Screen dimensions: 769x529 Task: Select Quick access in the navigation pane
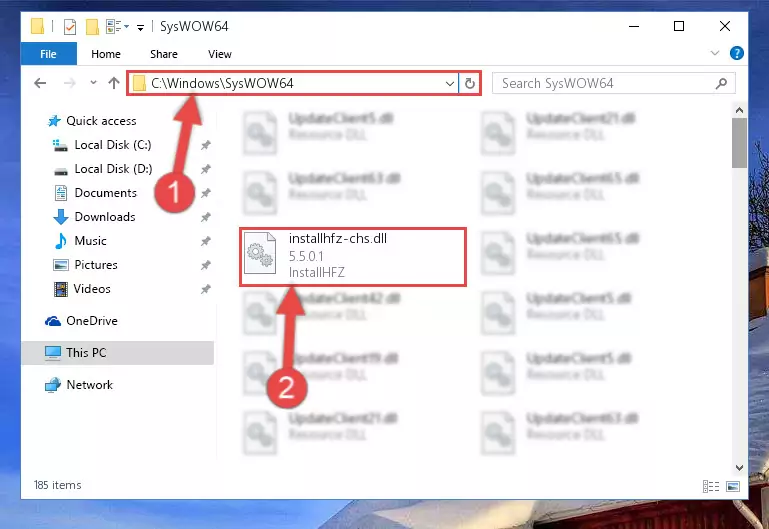pyautogui.click(x=101, y=121)
